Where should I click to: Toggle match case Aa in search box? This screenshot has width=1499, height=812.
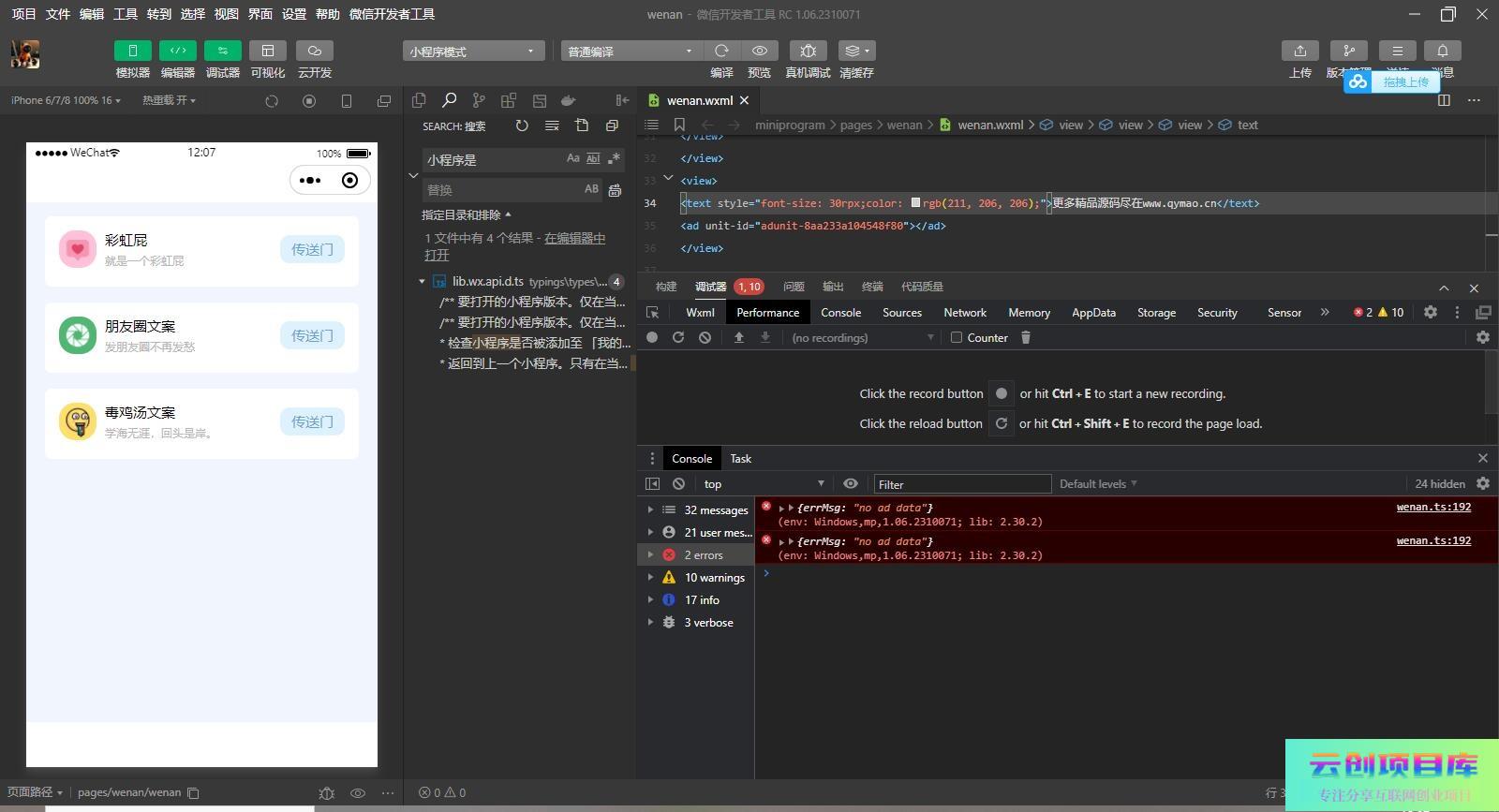572,159
